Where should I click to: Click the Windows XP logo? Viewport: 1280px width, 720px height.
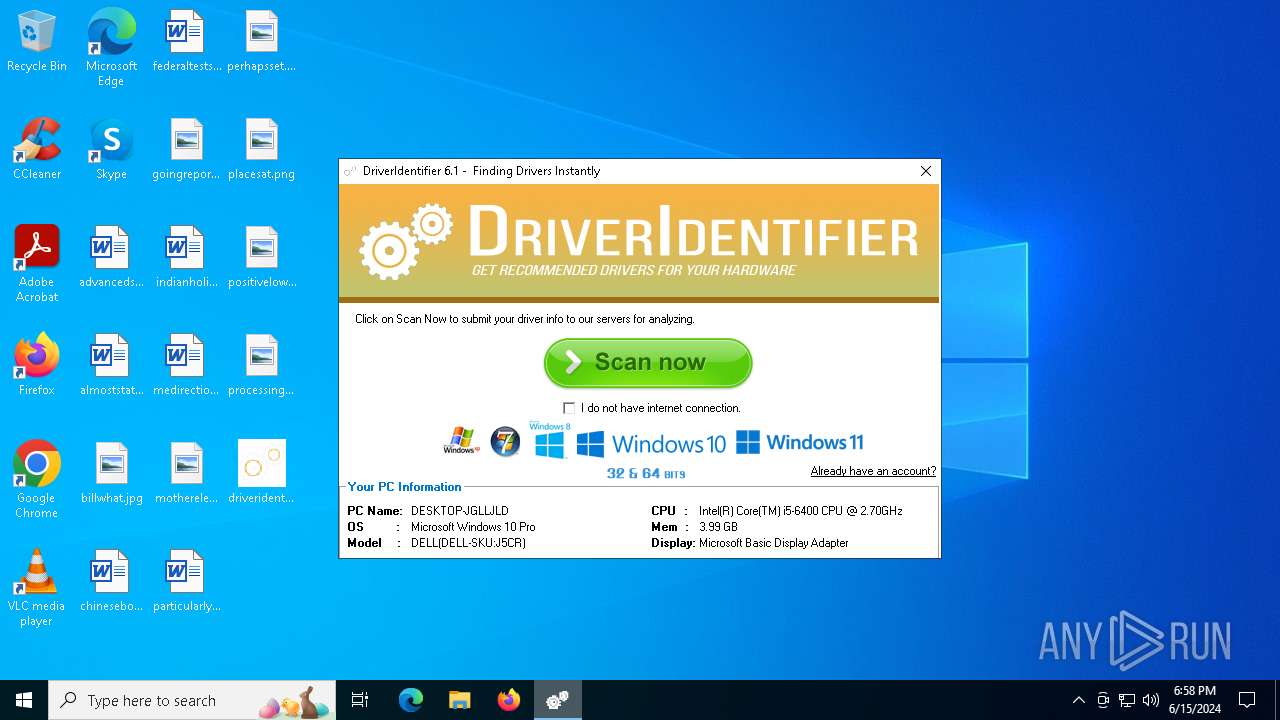point(461,441)
